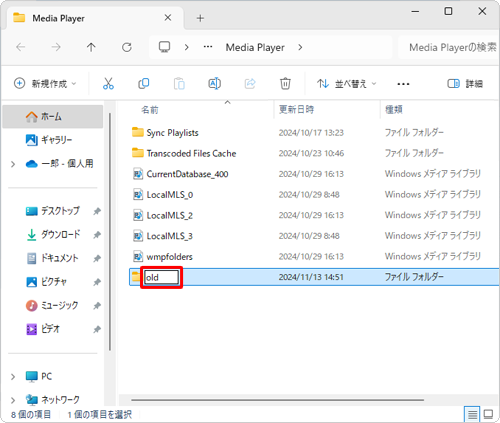Select the LocalMLS_0 file
Image resolution: width=500 pixels, height=423 pixels.
170,195
